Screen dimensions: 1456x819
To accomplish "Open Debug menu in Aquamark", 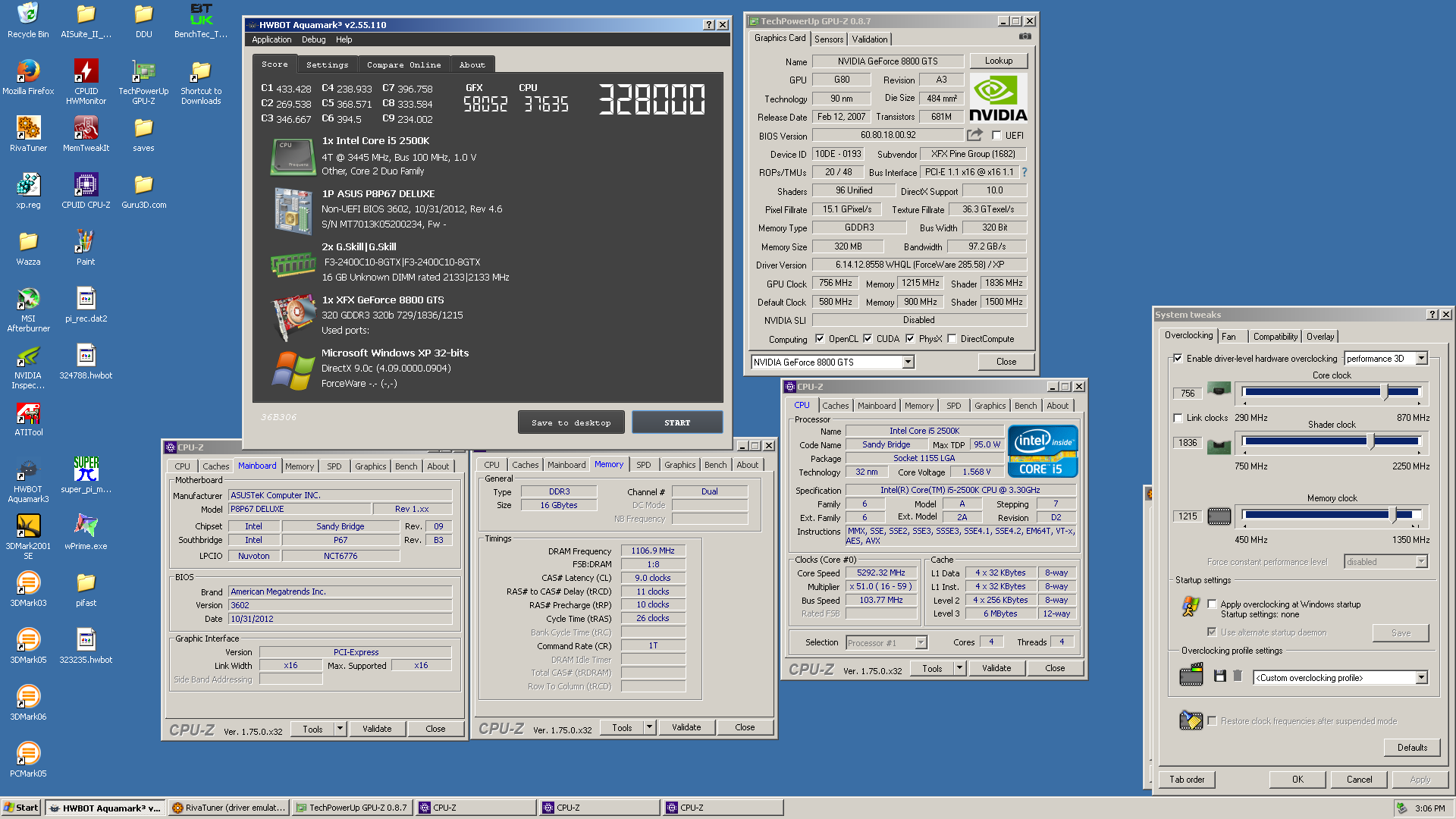I will (x=313, y=39).
